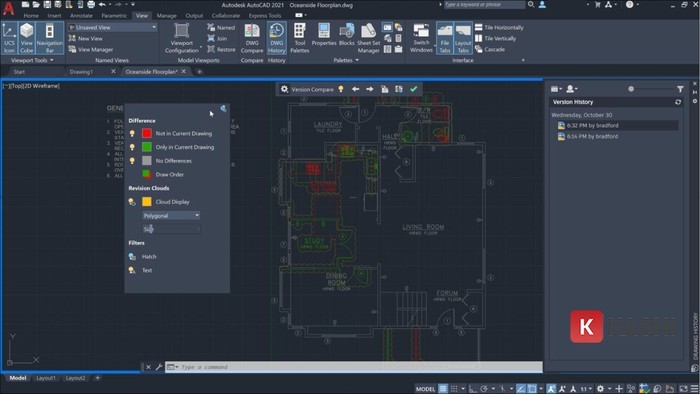700x394 pixels.
Task: Open the Annotate ribbon tab
Action: coord(81,15)
